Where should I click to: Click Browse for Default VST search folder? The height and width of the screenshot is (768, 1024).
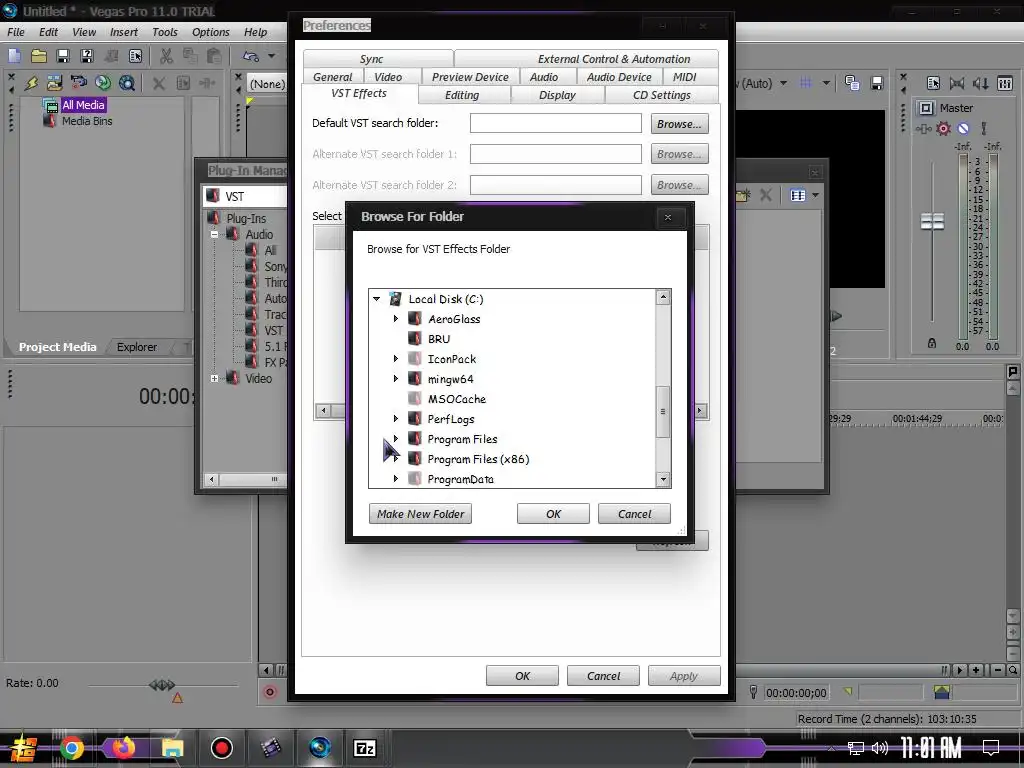pyautogui.click(x=679, y=123)
